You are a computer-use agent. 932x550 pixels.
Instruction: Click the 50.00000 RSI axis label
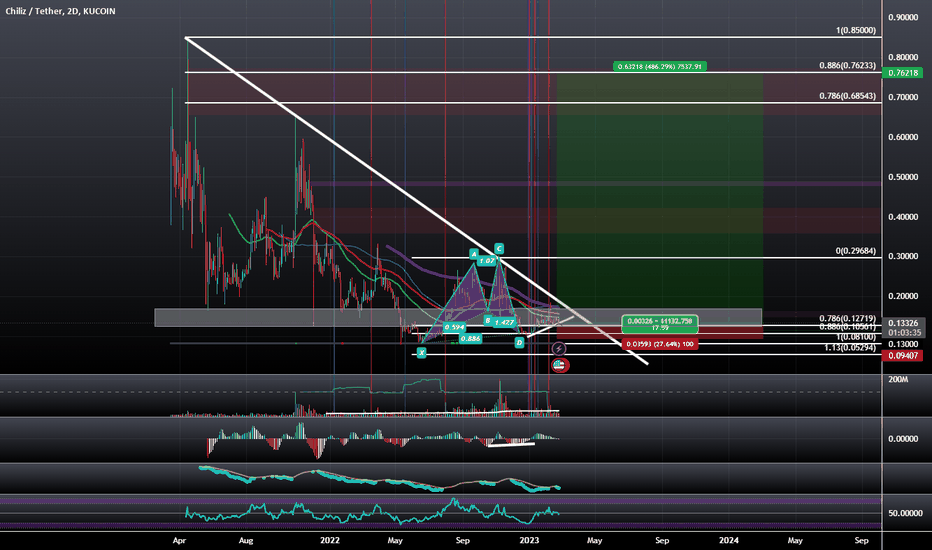click(x=906, y=513)
